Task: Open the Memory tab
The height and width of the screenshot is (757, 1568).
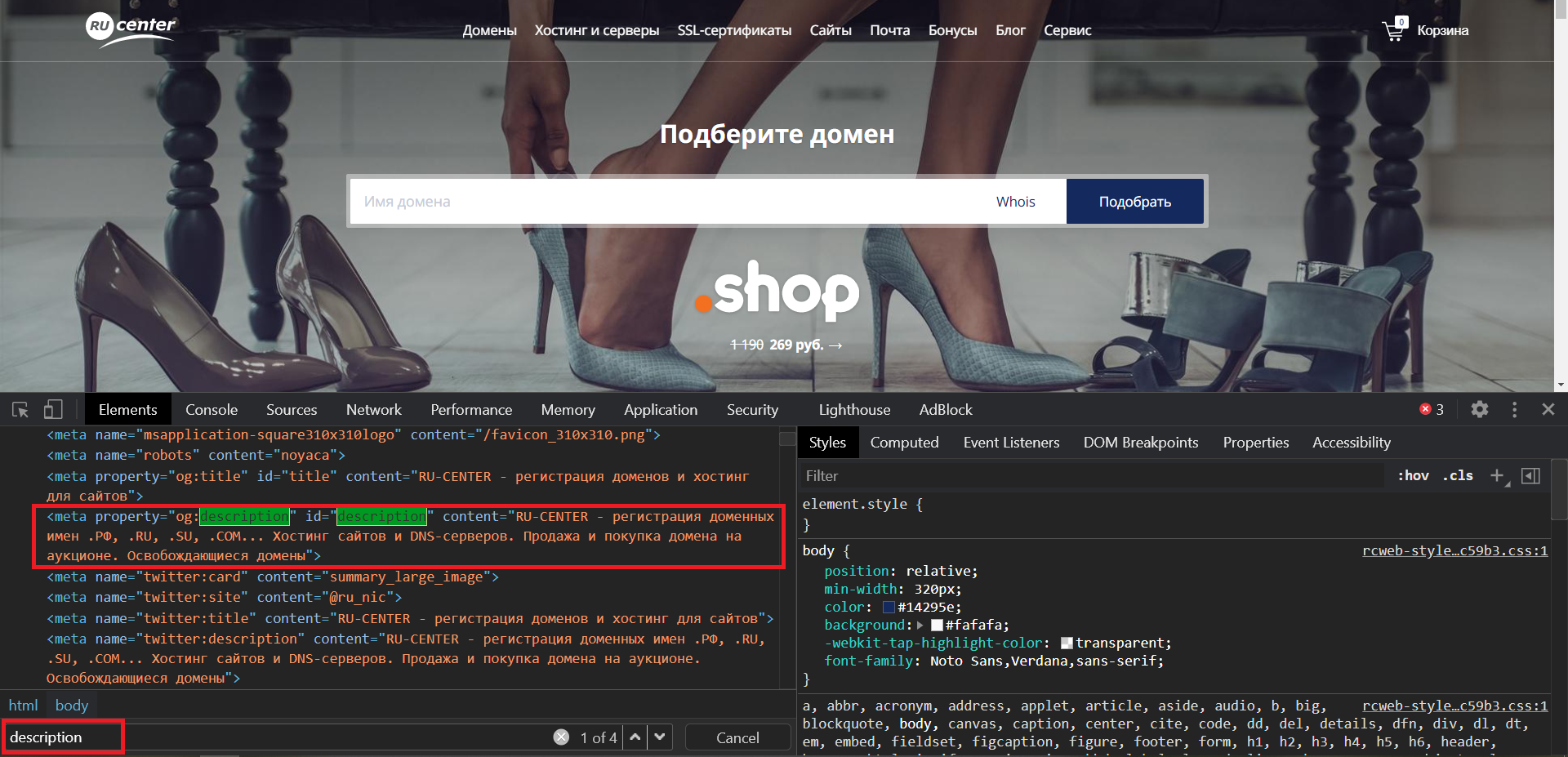Action: pyautogui.click(x=568, y=409)
